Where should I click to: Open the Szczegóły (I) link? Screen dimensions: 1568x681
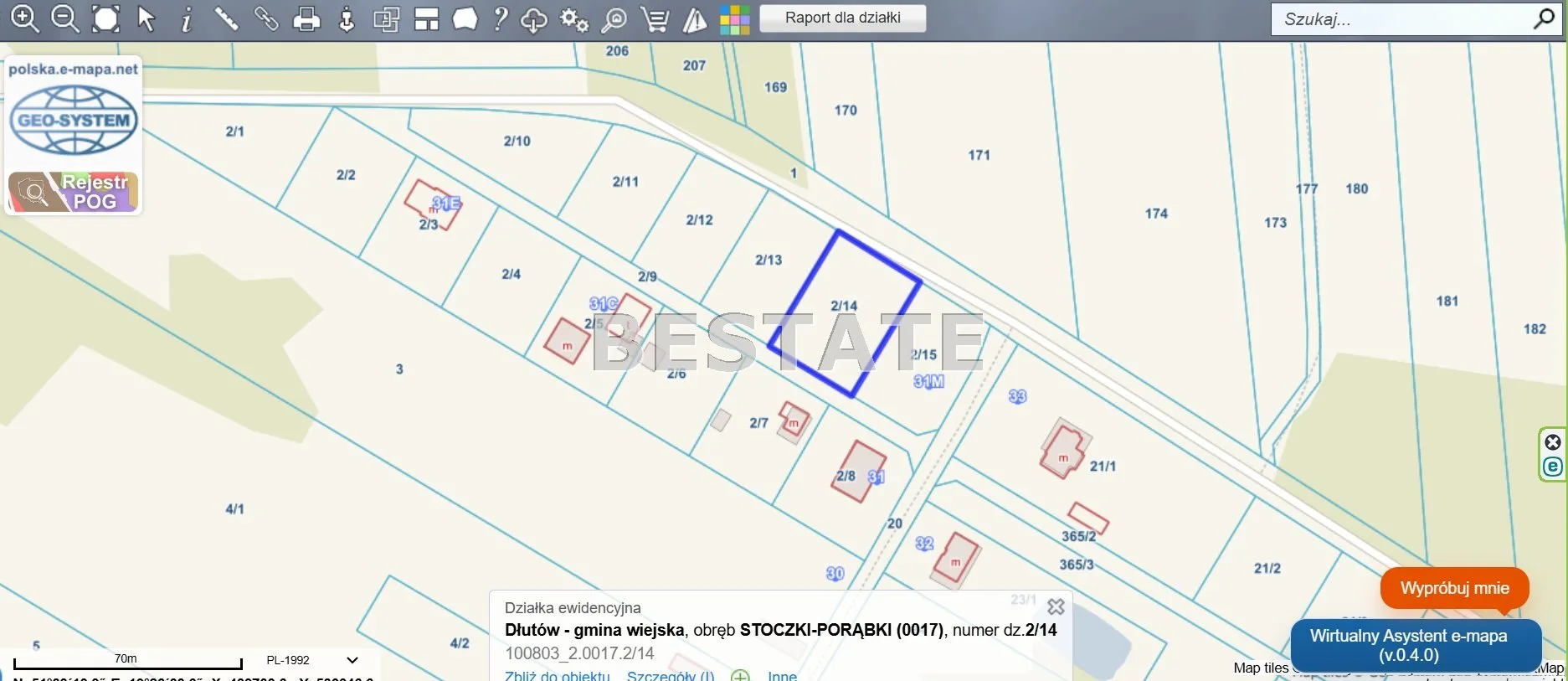pos(671,675)
